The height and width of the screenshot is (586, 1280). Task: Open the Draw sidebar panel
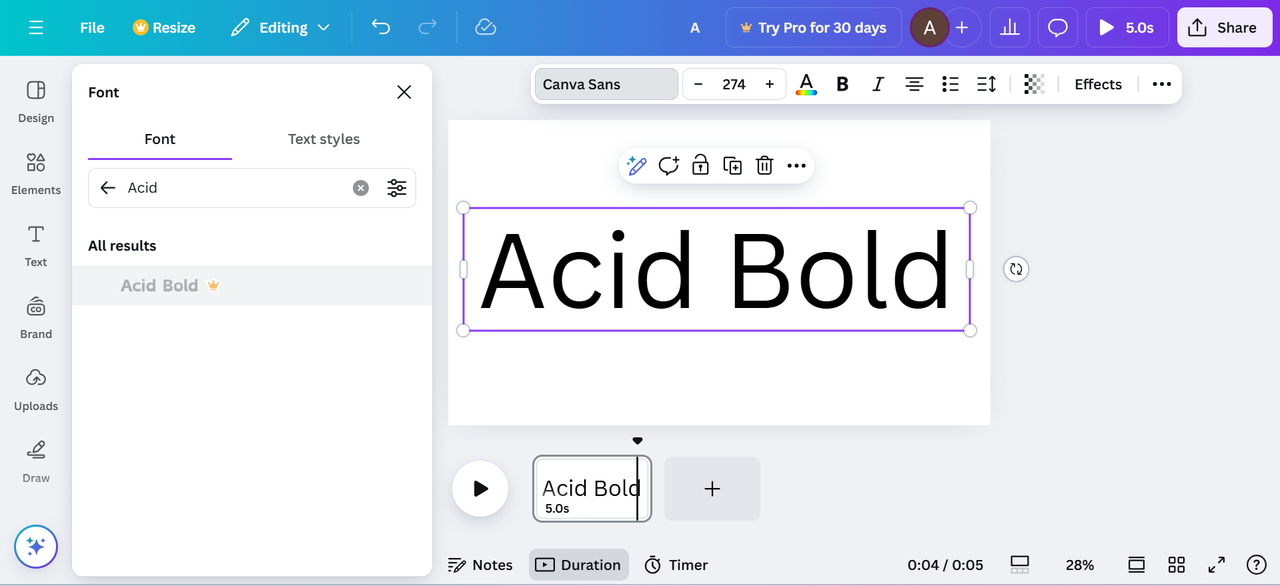point(36,461)
